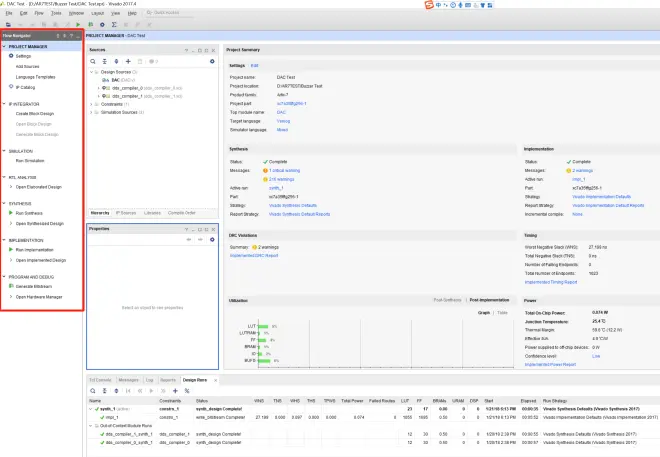Switch to the IP Sources tab

pos(126,213)
